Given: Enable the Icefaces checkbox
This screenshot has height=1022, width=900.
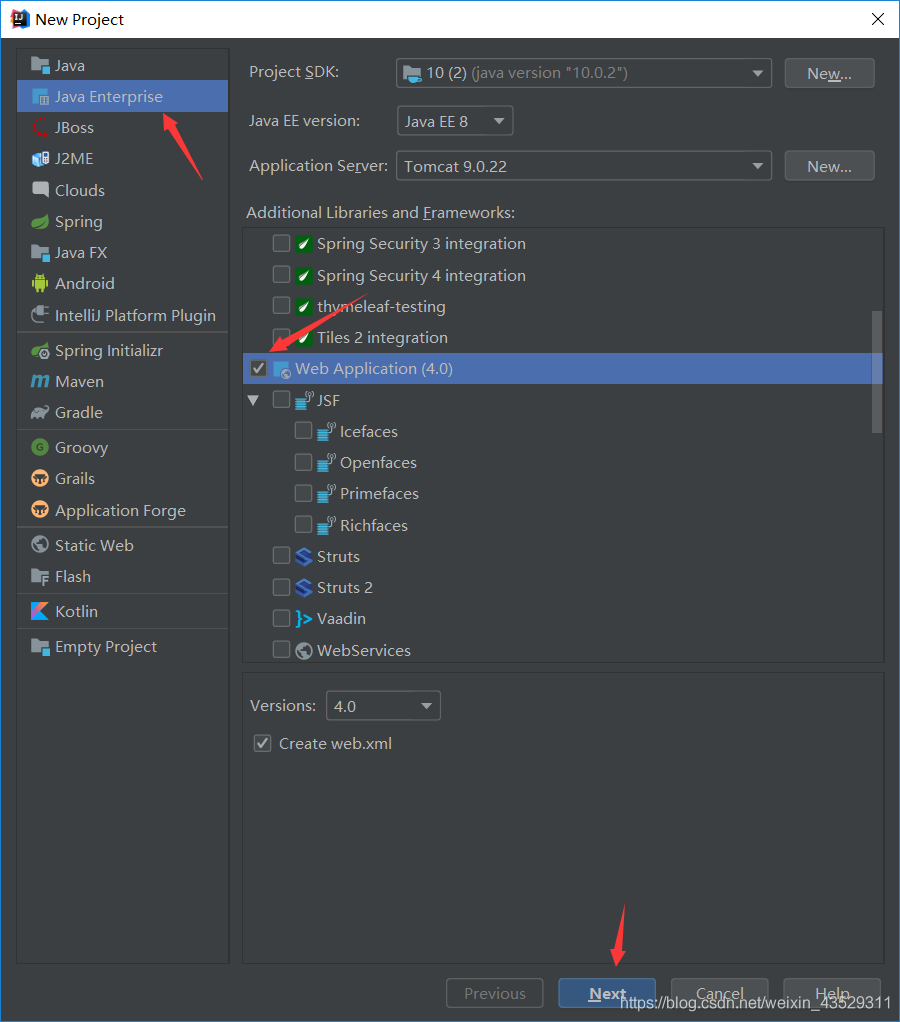Looking at the screenshot, I should 304,431.
